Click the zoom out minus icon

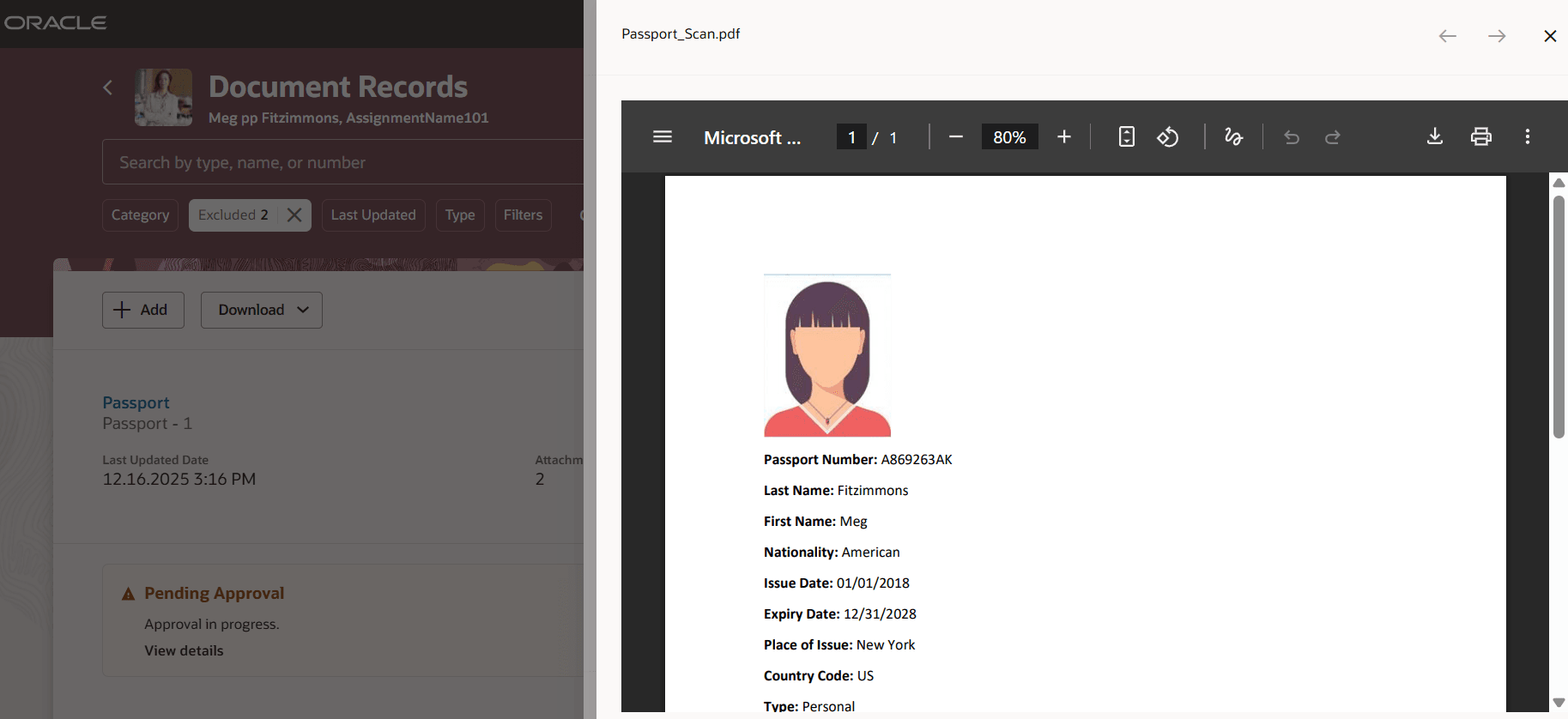click(x=955, y=137)
